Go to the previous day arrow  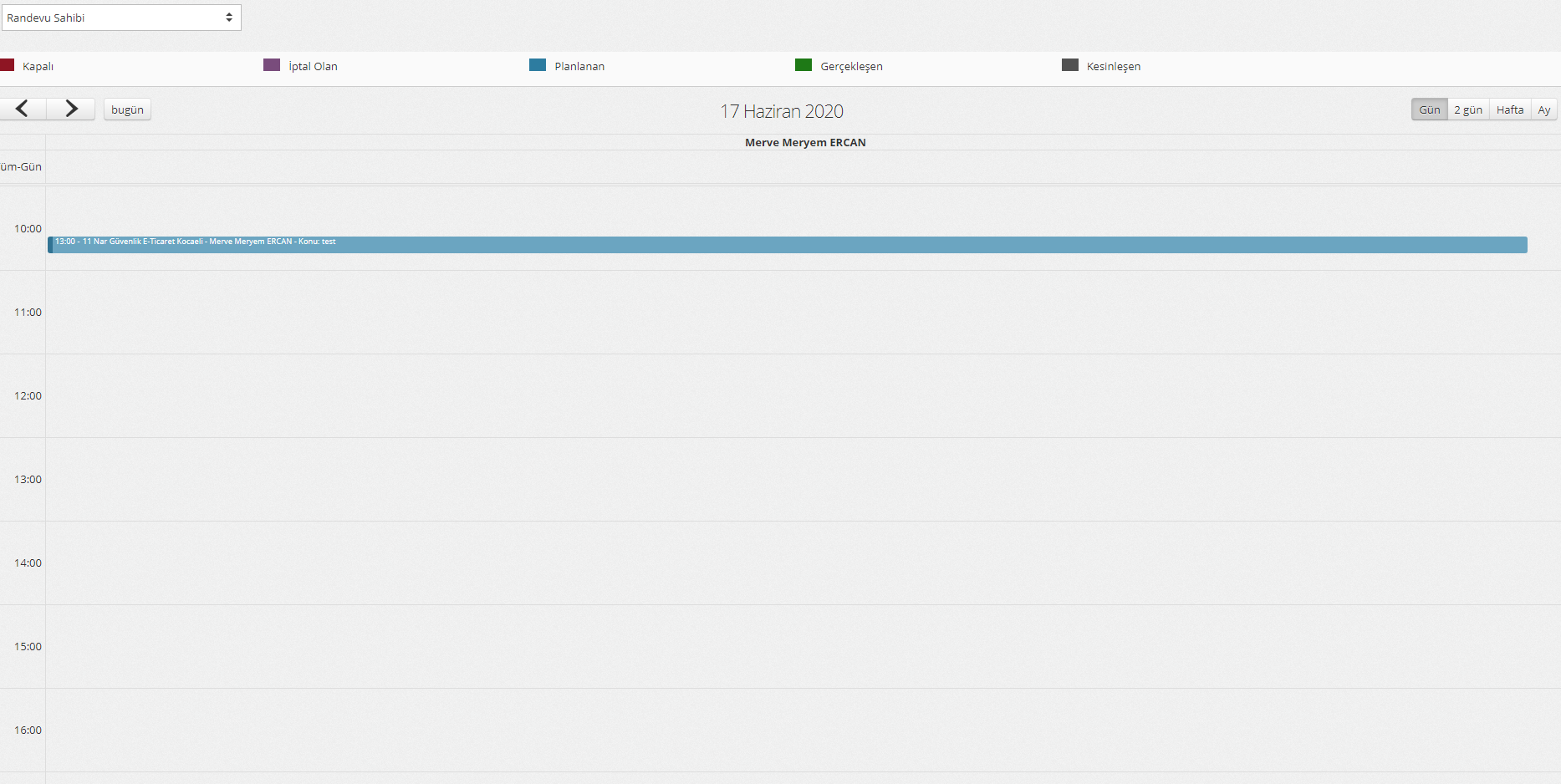pos(23,109)
